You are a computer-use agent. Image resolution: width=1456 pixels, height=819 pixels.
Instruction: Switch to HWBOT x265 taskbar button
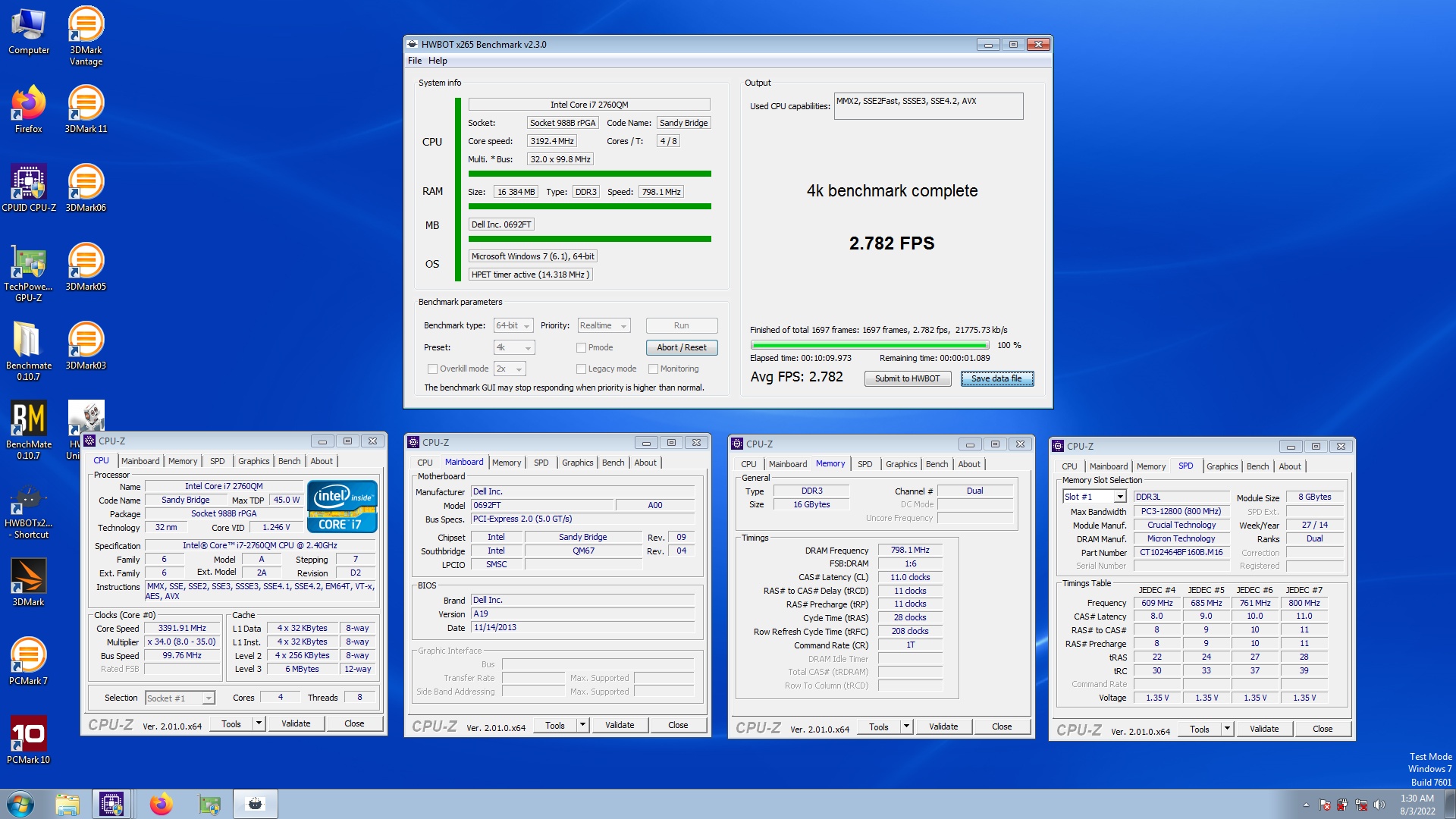point(256,804)
